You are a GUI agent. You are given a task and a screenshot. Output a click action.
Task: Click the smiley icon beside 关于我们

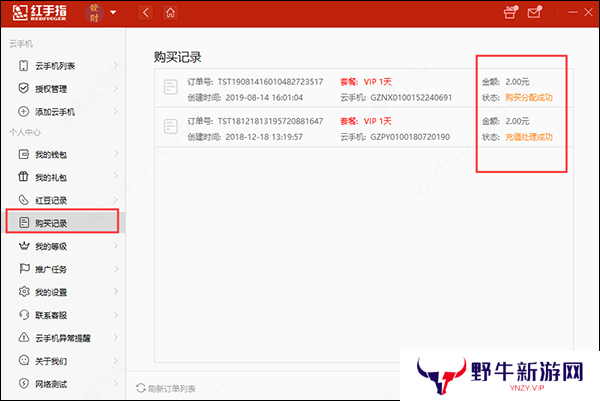(x=24, y=360)
